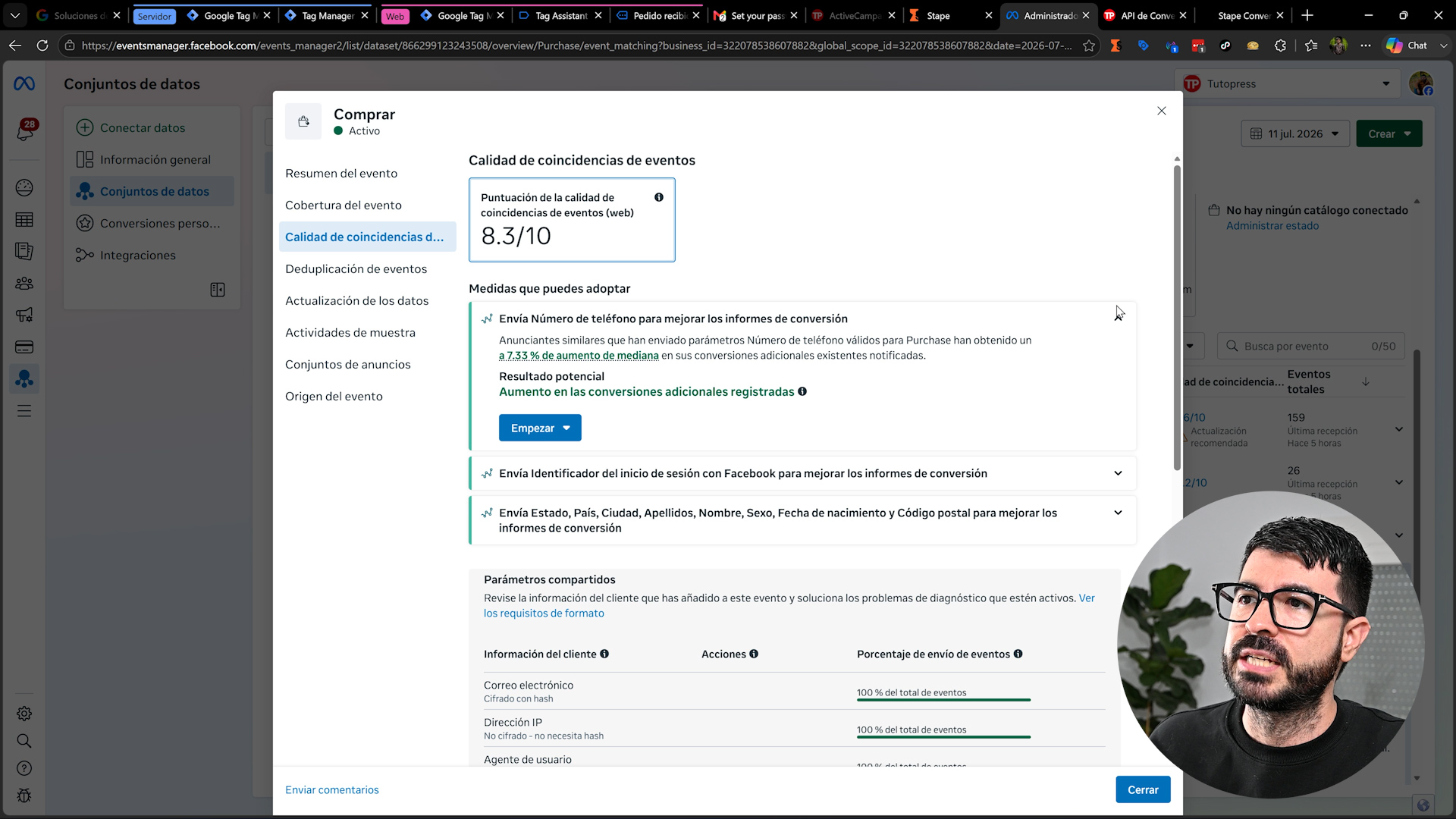This screenshot has height=819, width=1456.
Task: Click the dialog vertical scrollbar
Action: [1177, 318]
